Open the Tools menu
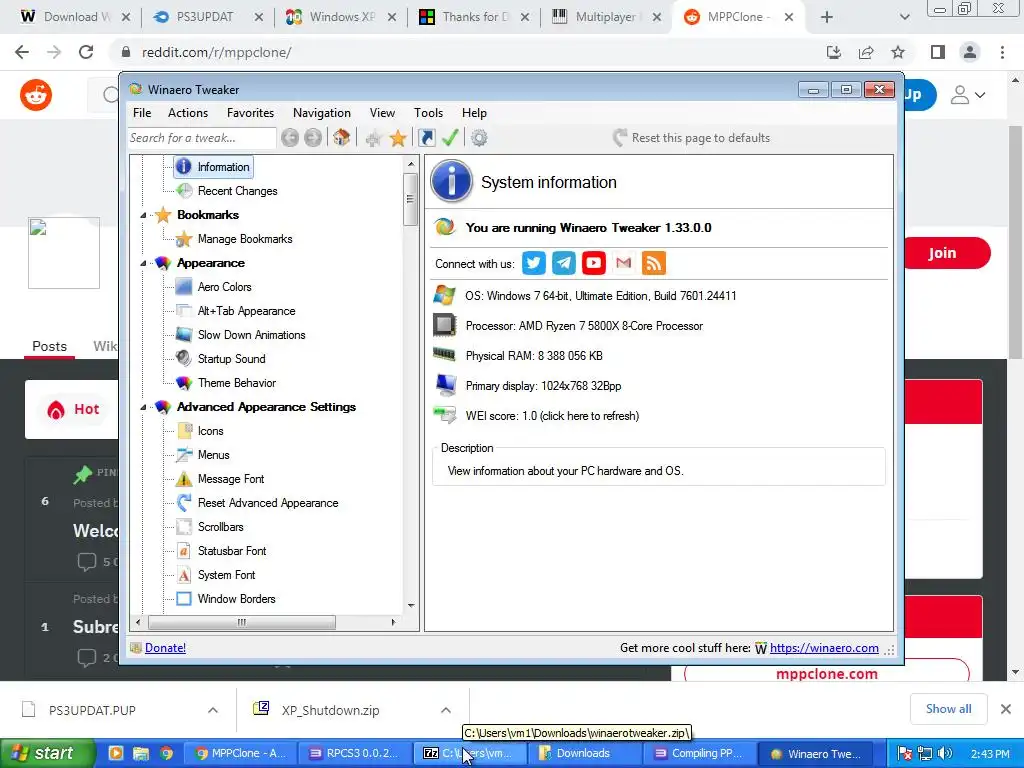The image size is (1024, 768). tap(428, 113)
